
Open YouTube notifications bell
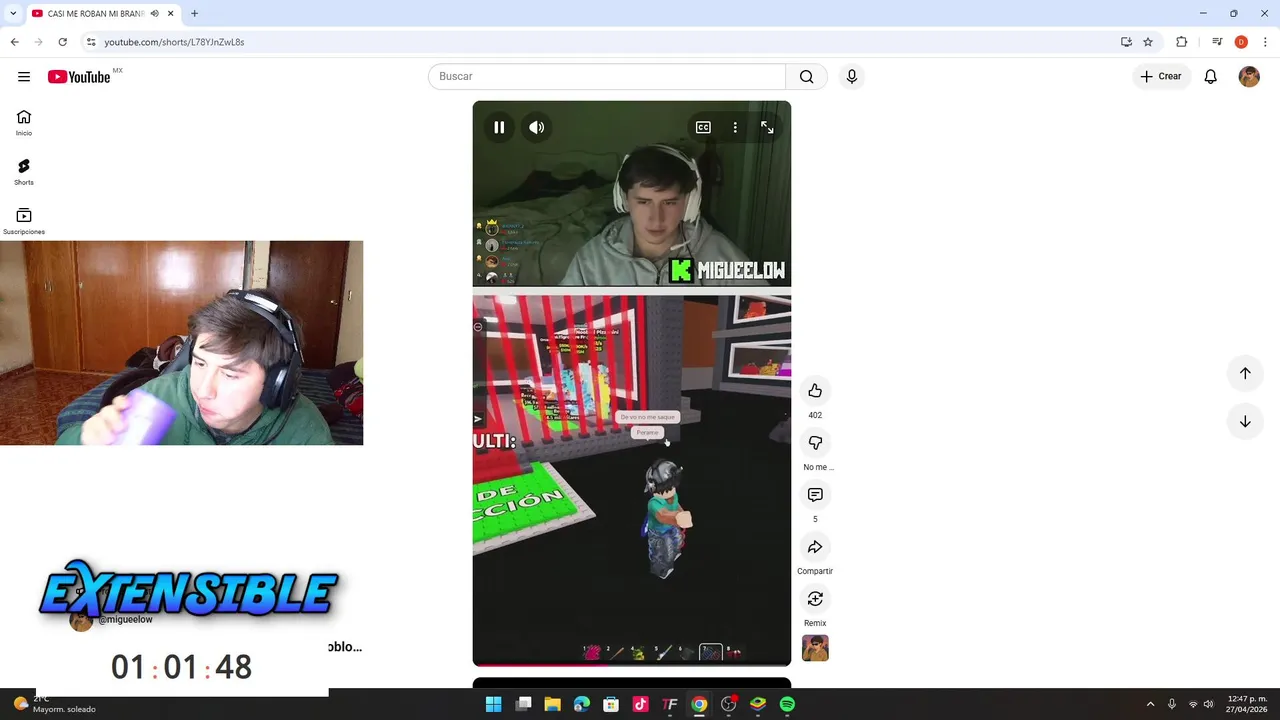[x=1210, y=76]
